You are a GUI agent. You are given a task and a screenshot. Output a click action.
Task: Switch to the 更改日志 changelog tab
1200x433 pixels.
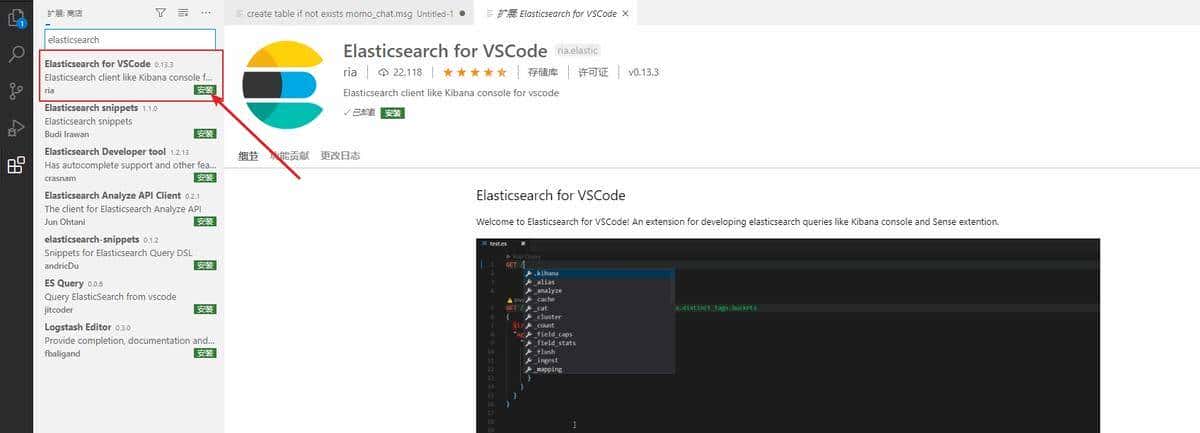(x=340, y=156)
